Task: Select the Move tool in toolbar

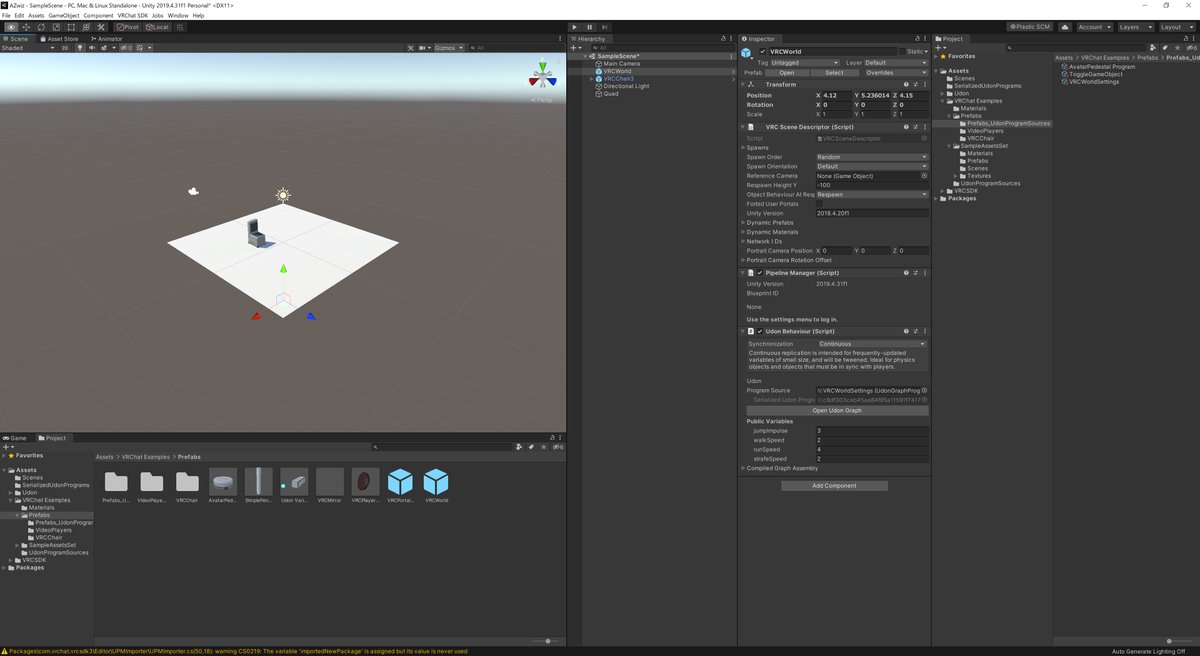Action: (26, 27)
